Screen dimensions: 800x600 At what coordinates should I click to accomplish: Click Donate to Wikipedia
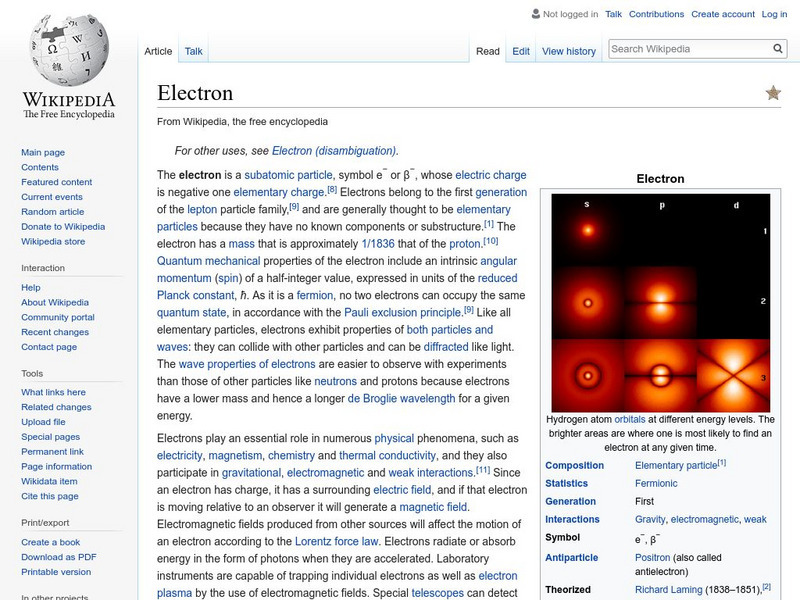click(x=63, y=226)
